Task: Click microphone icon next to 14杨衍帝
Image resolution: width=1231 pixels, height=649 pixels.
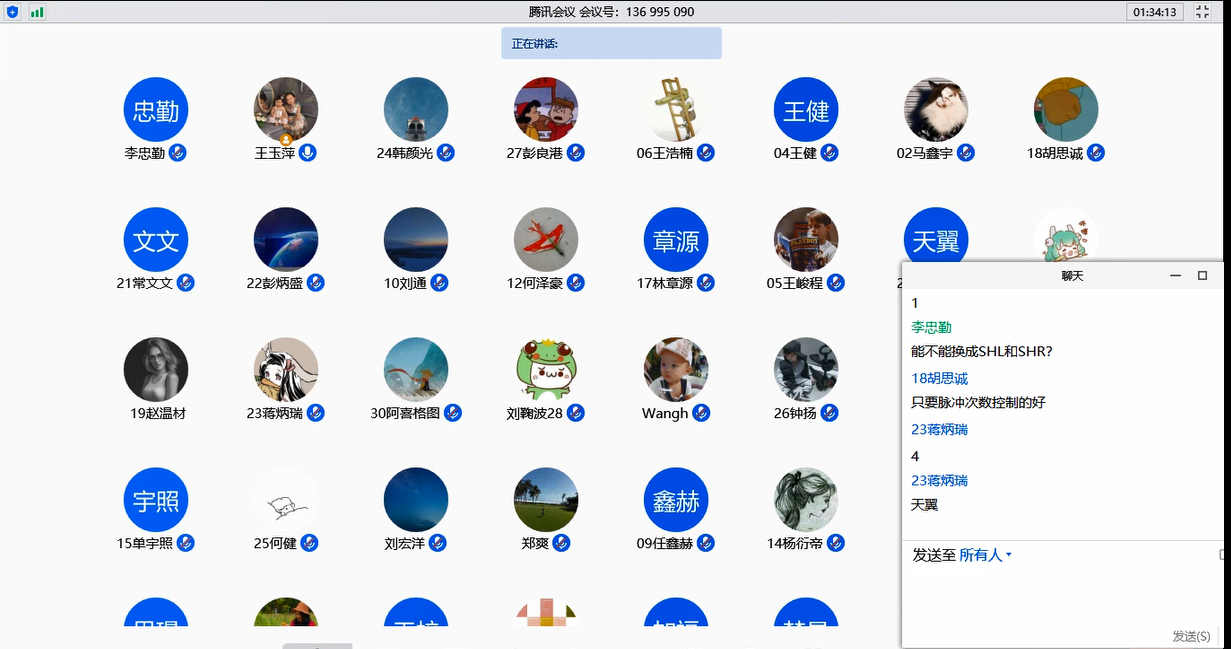Action: pyautogui.click(x=836, y=543)
